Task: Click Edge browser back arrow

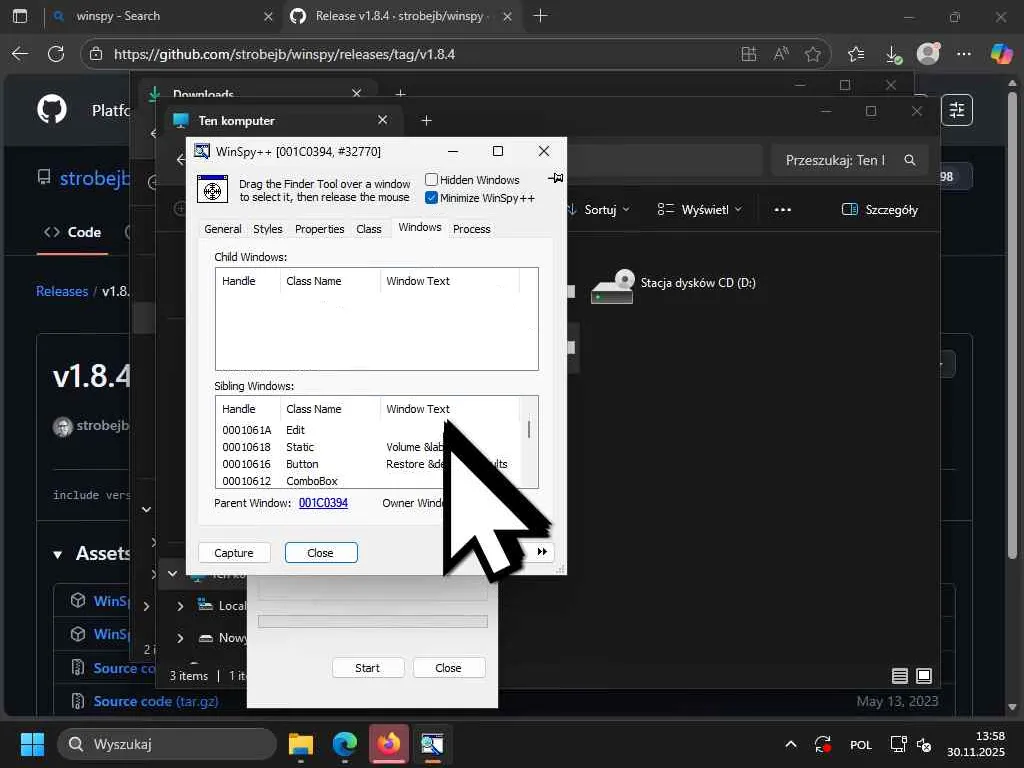Action: (x=20, y=54)
